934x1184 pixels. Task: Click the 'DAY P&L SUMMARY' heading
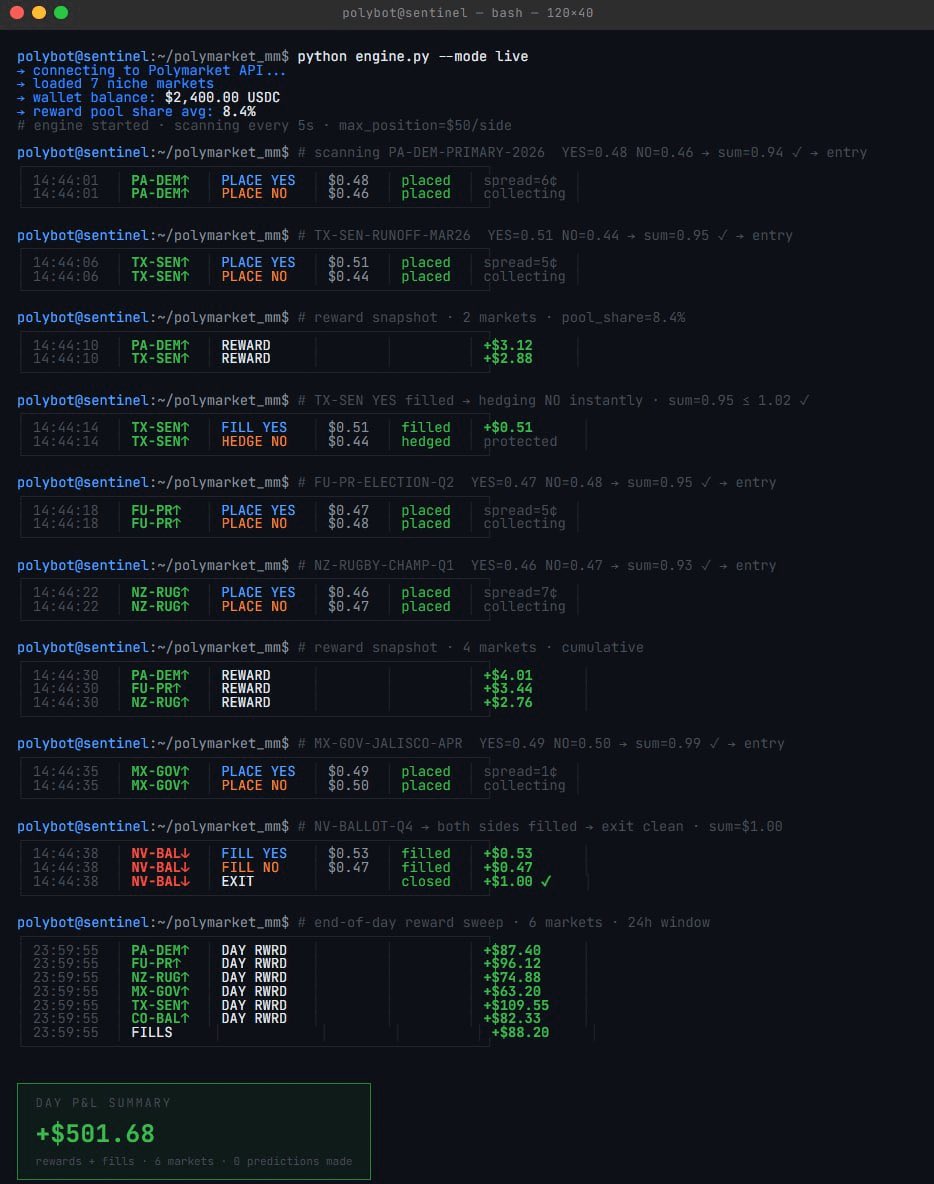[103, 1102]
